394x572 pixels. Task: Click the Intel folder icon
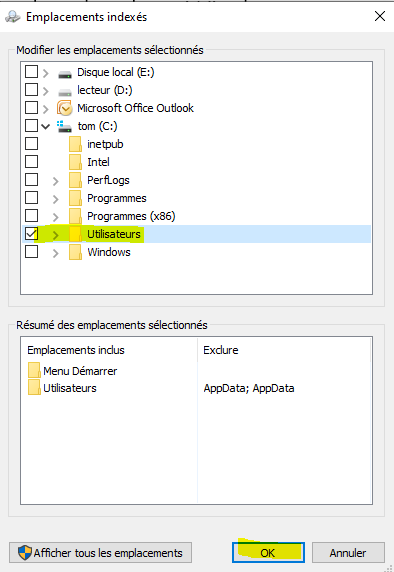75,162
